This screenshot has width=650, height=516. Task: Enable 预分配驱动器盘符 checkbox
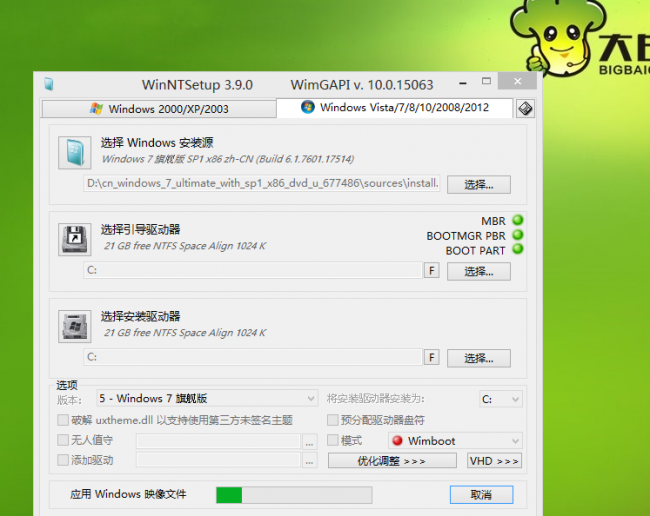[332, 420]
